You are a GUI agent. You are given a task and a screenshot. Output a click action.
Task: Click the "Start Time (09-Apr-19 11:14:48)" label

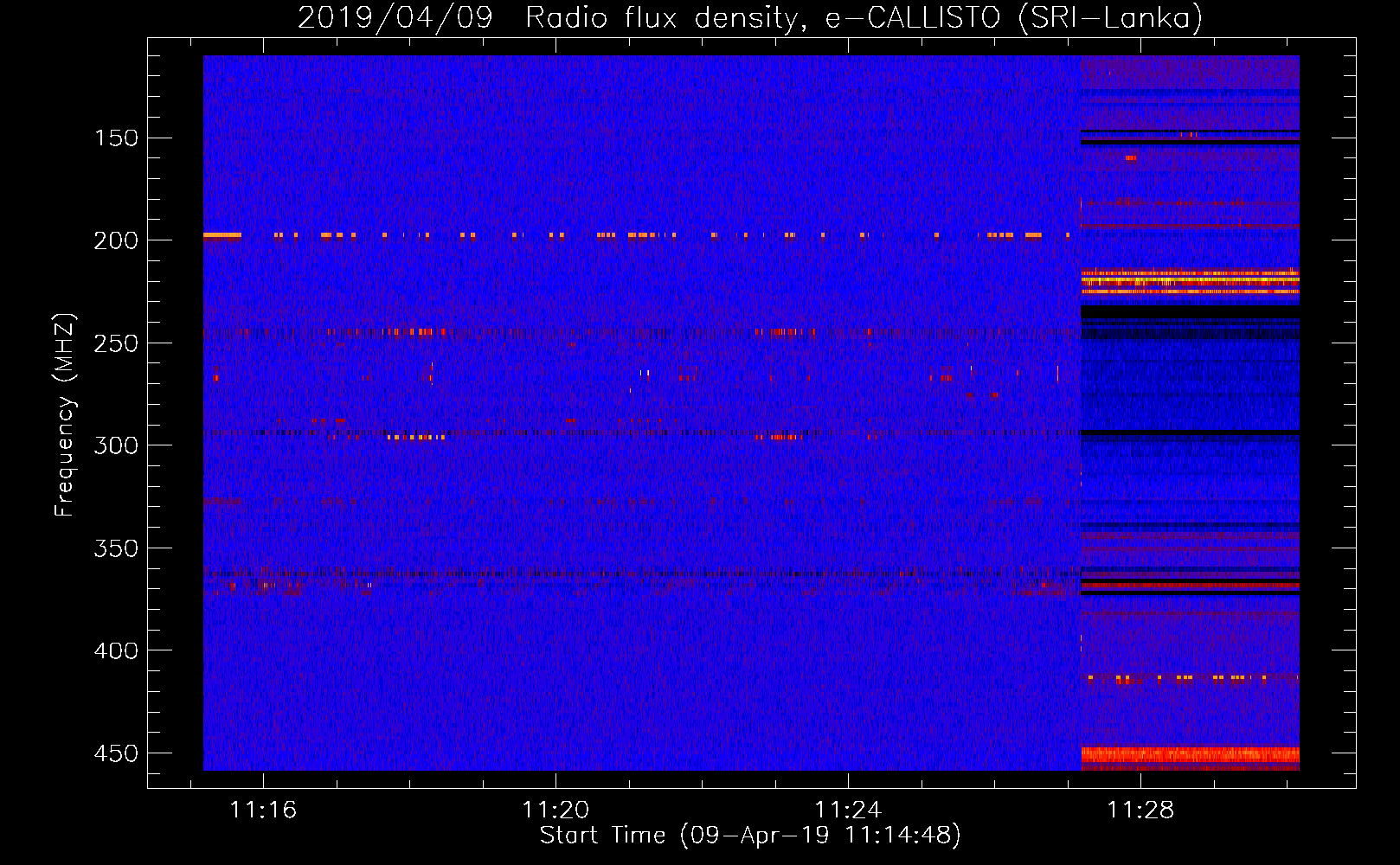click(750, 836)
